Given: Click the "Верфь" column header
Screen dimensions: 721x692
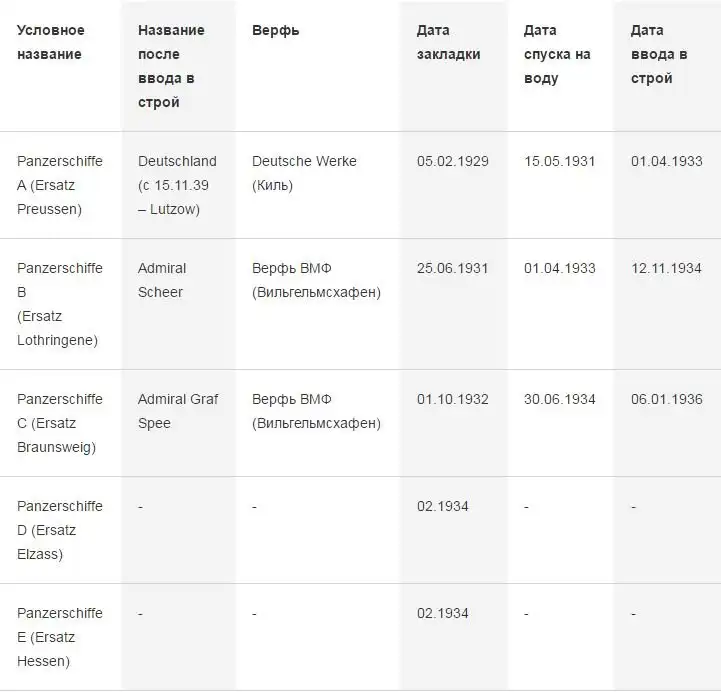Looking at the screenshot, I should (276, 30).
